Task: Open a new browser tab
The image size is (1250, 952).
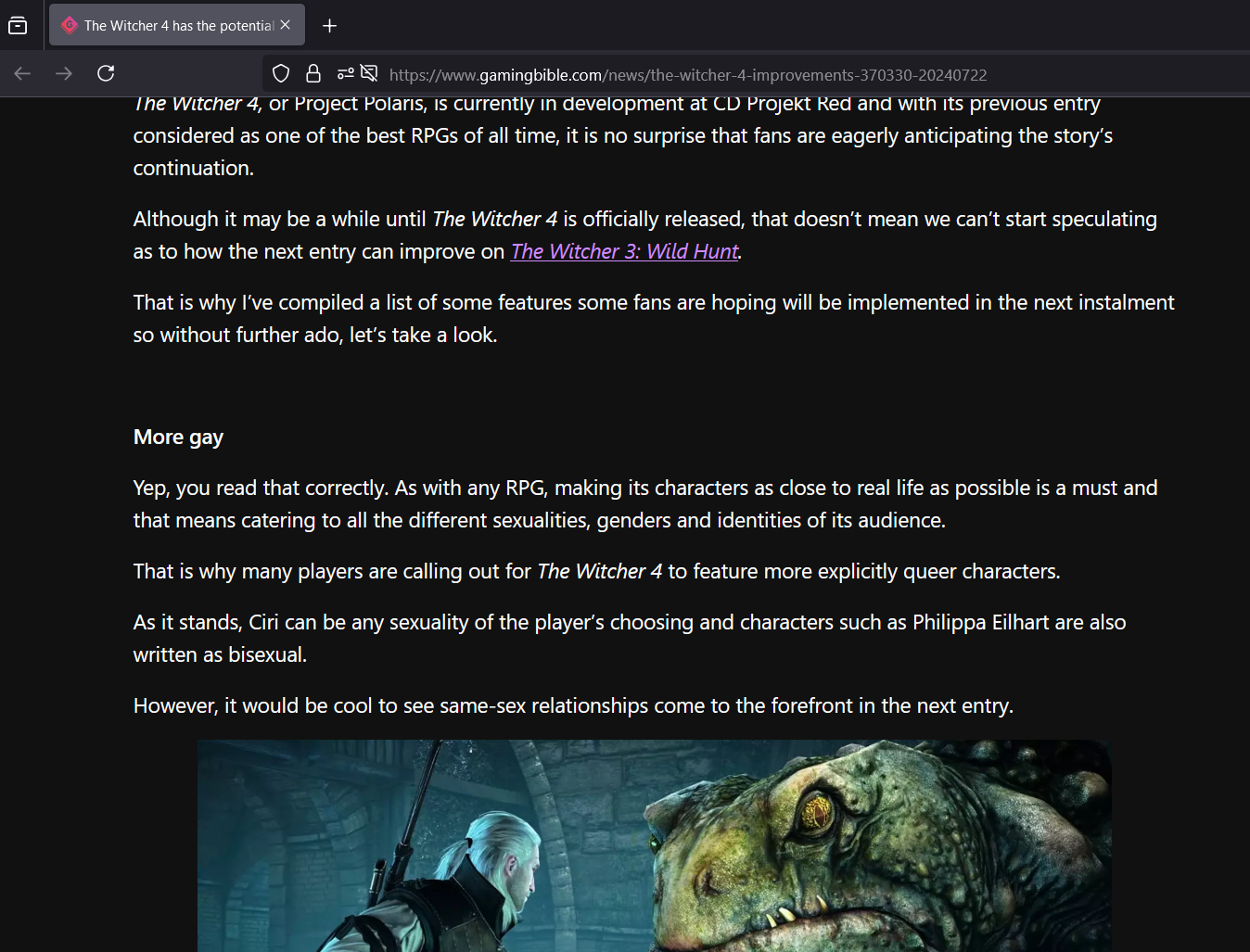Action: tap(329, 26)
